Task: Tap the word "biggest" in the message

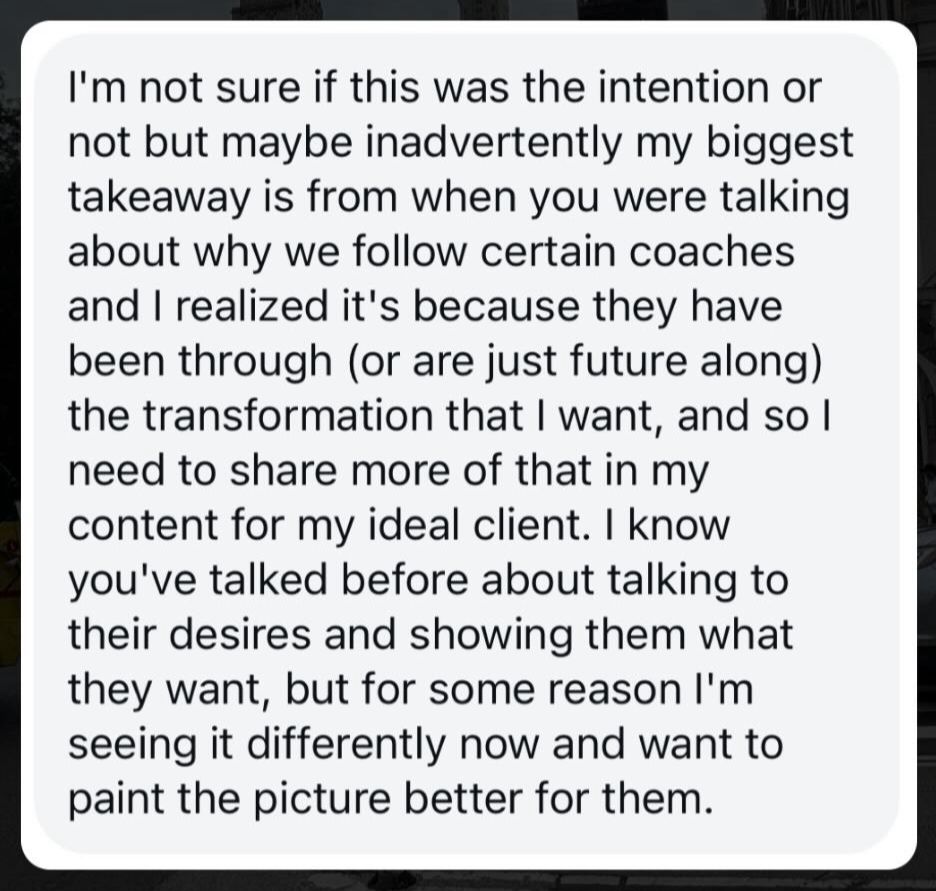Action: [780, 143]
